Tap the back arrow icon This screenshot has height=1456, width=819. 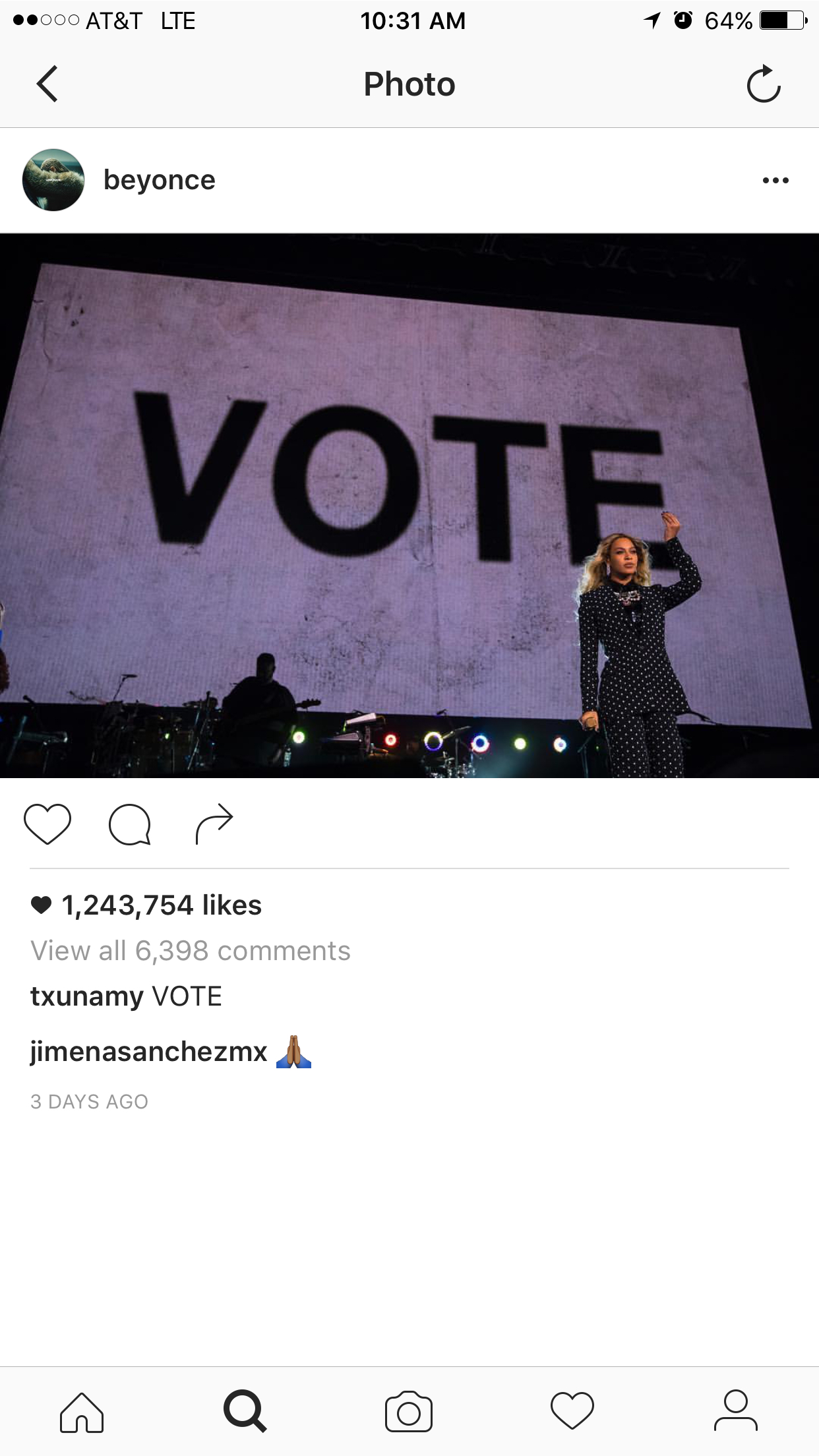coord(47,84)
